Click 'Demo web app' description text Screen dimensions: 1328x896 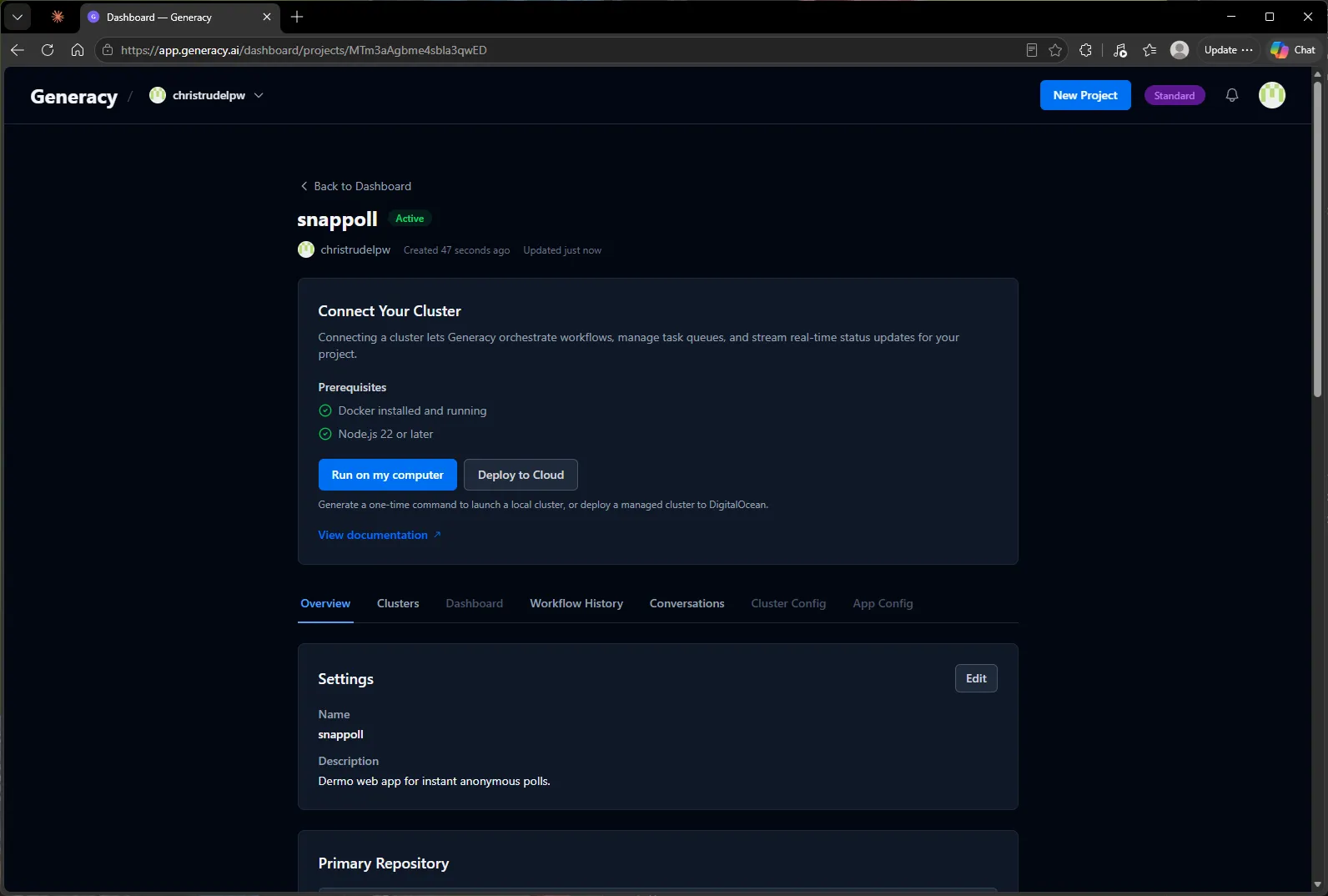coord(434,781)
